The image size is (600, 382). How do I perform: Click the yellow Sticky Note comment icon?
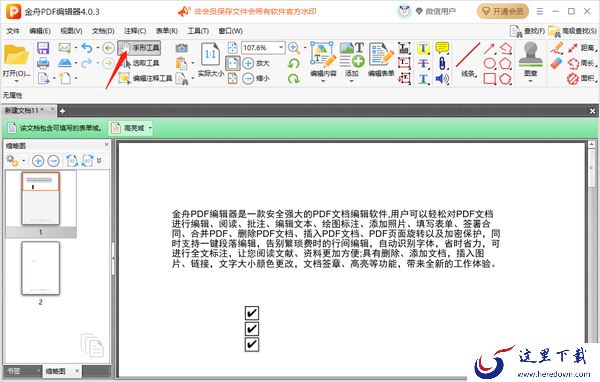click(x=442, y=48)
